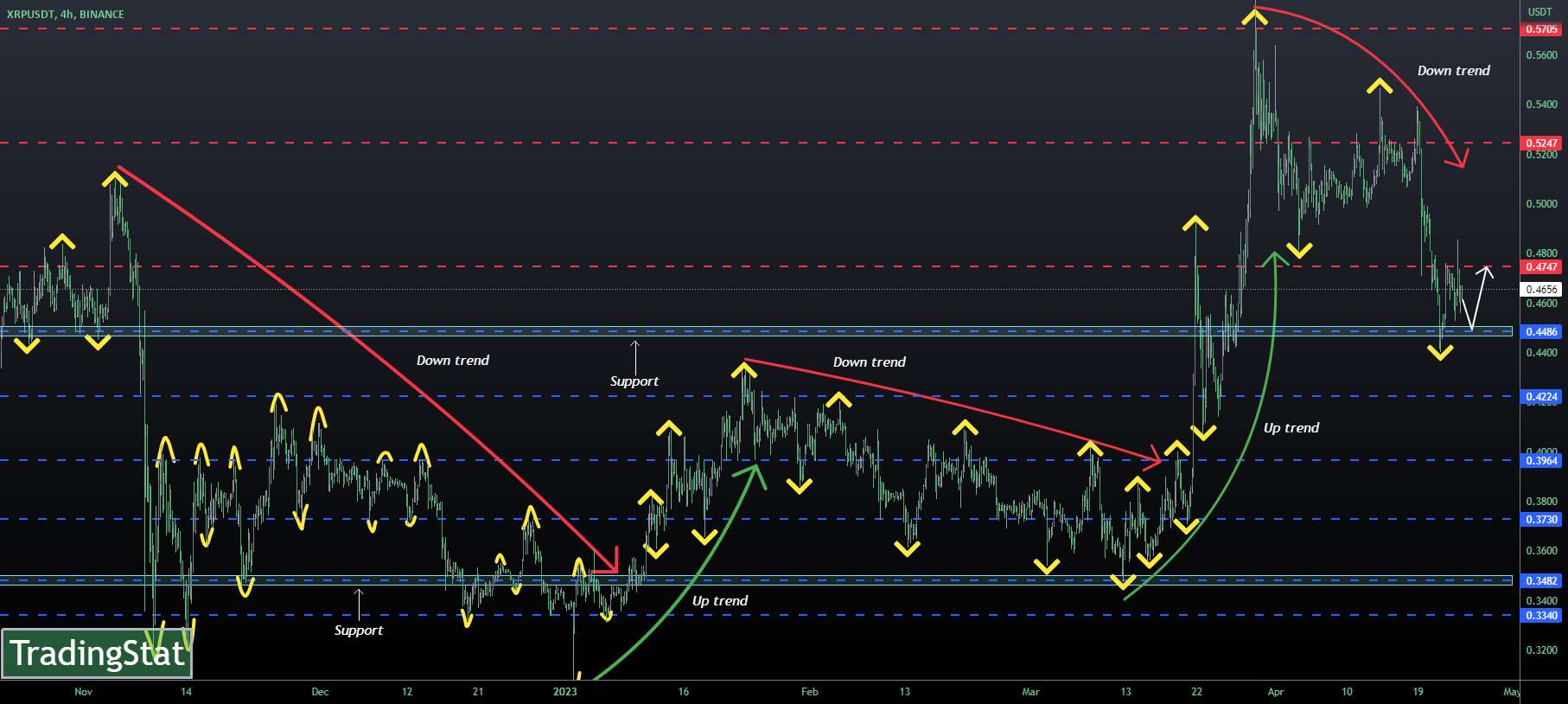The width and height of the screenshot is (1568, 704).
Task: Click the 0.5600 price axis value
Action: click(1541, 55)
